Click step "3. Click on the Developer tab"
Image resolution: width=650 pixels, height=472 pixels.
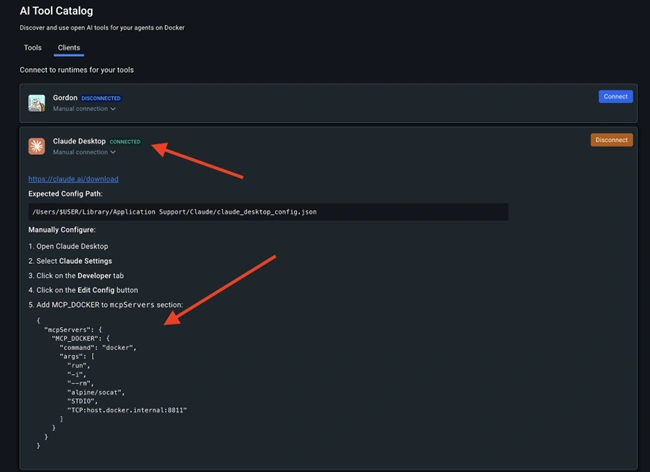pos(76,276)
